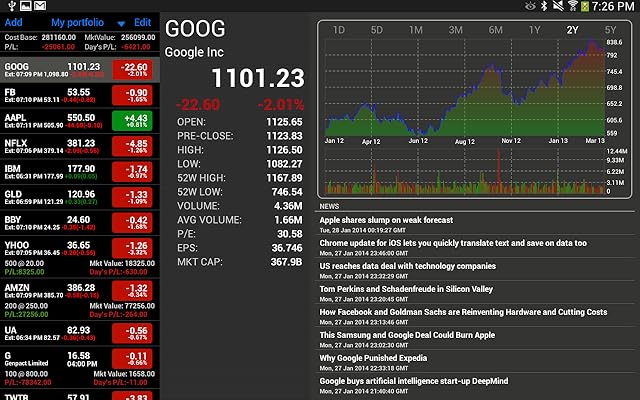The width and height of the screenshot is (640, 400).
Task: Tap the muted sound status icon
Action: pyautogui.click(x=558, y=6)
